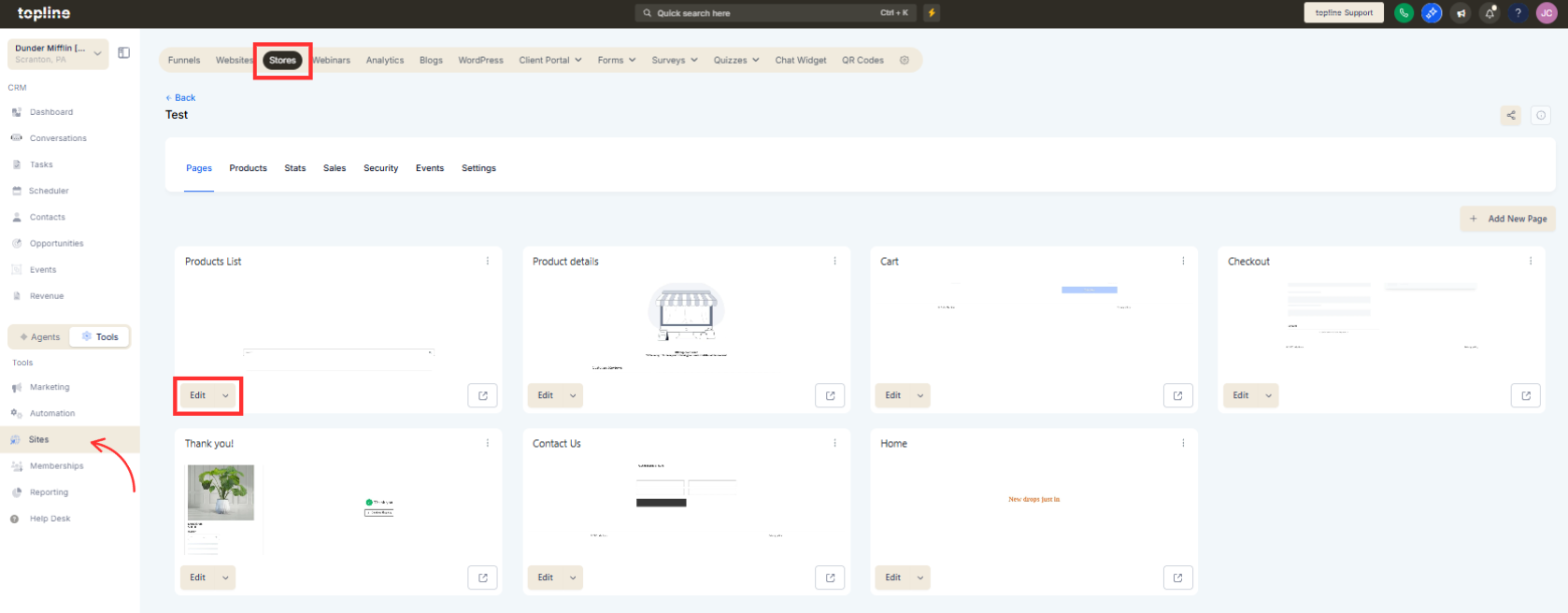The height and width of the screenshot is (613, 1568).
Task: Switch to Agents mode toggle
Action: point(39,337)
